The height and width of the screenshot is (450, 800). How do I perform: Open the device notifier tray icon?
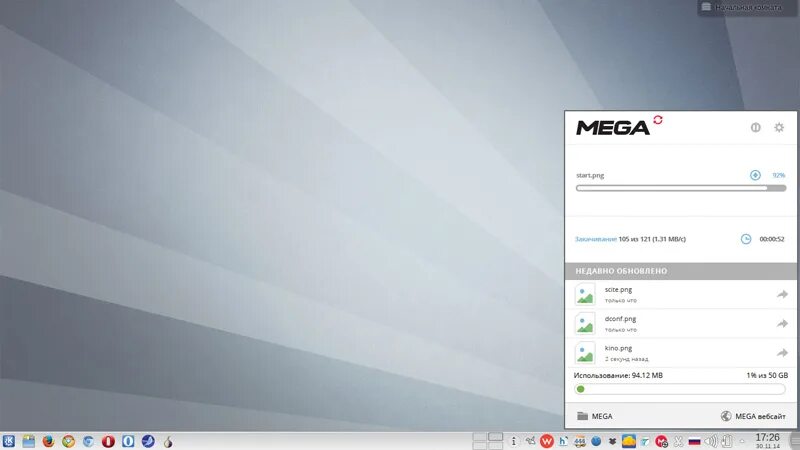point(727,441)
